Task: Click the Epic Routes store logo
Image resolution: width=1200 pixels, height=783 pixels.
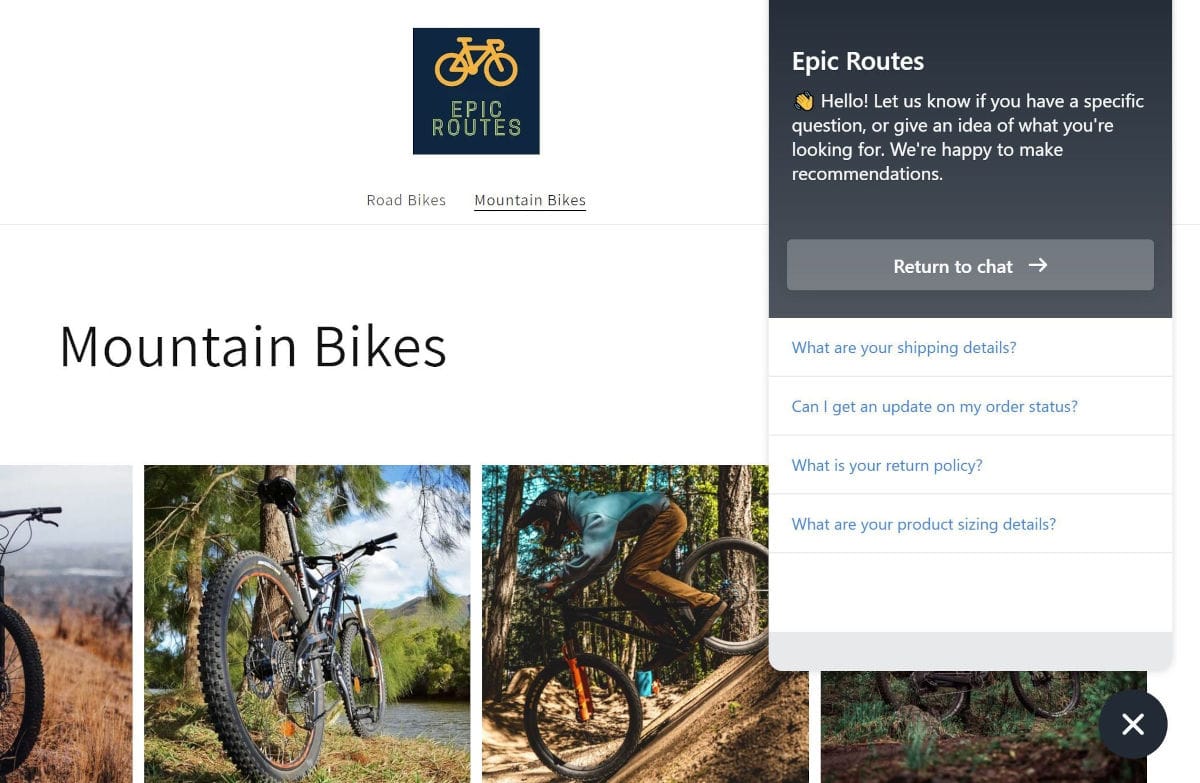Action: pos(476,91)
